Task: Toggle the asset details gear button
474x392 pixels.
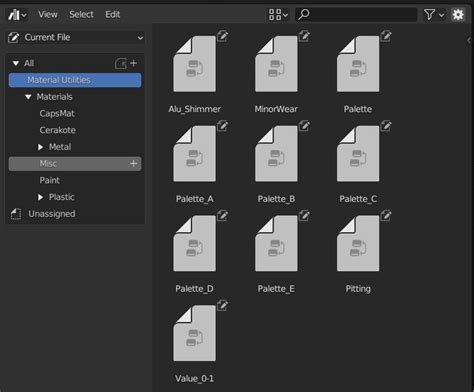Action: [458, 15]
